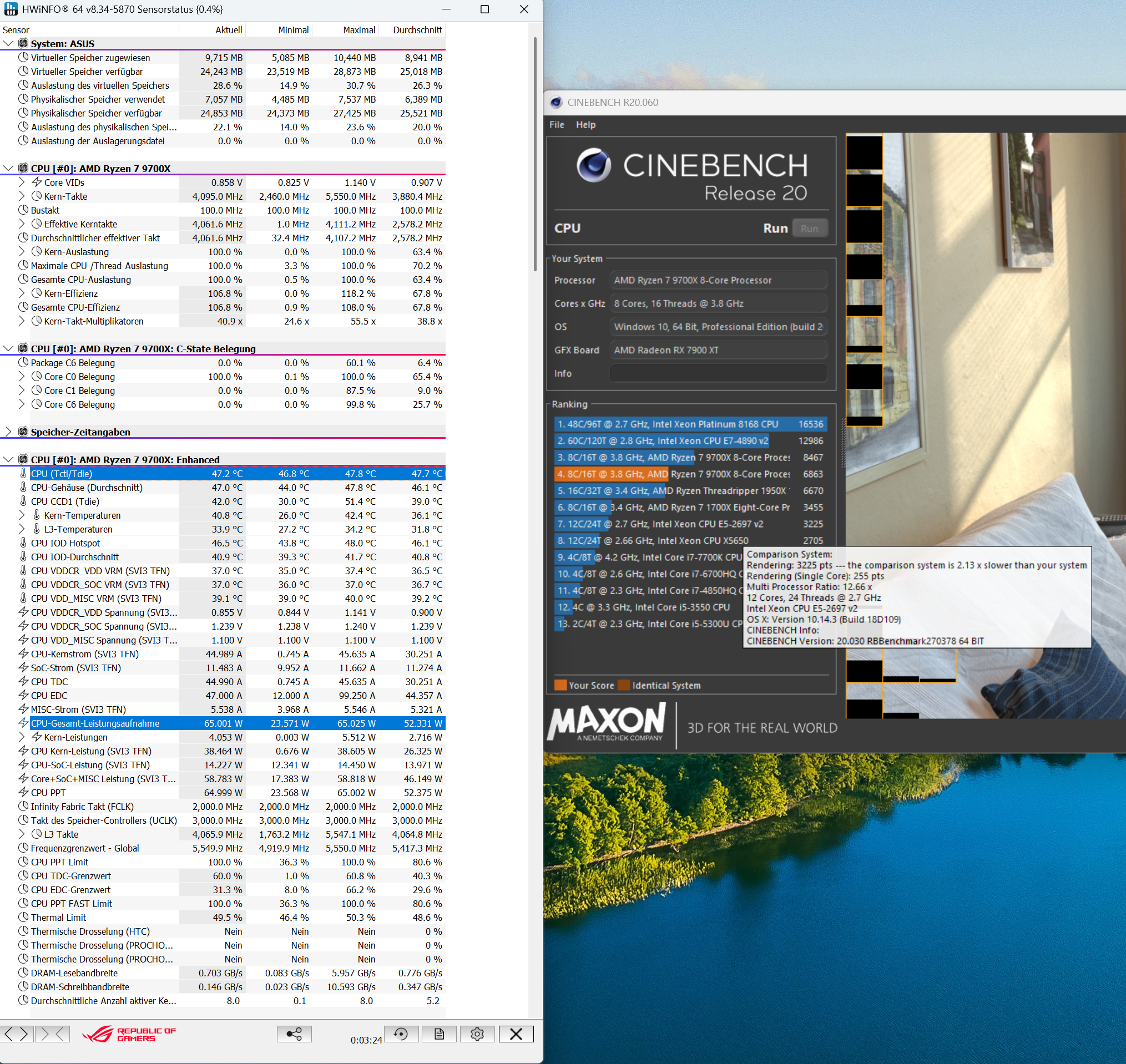The height and width of the screenshot is (1064, 1126).
Task: Open the Cinebench File menu
Action: point(557,125)
